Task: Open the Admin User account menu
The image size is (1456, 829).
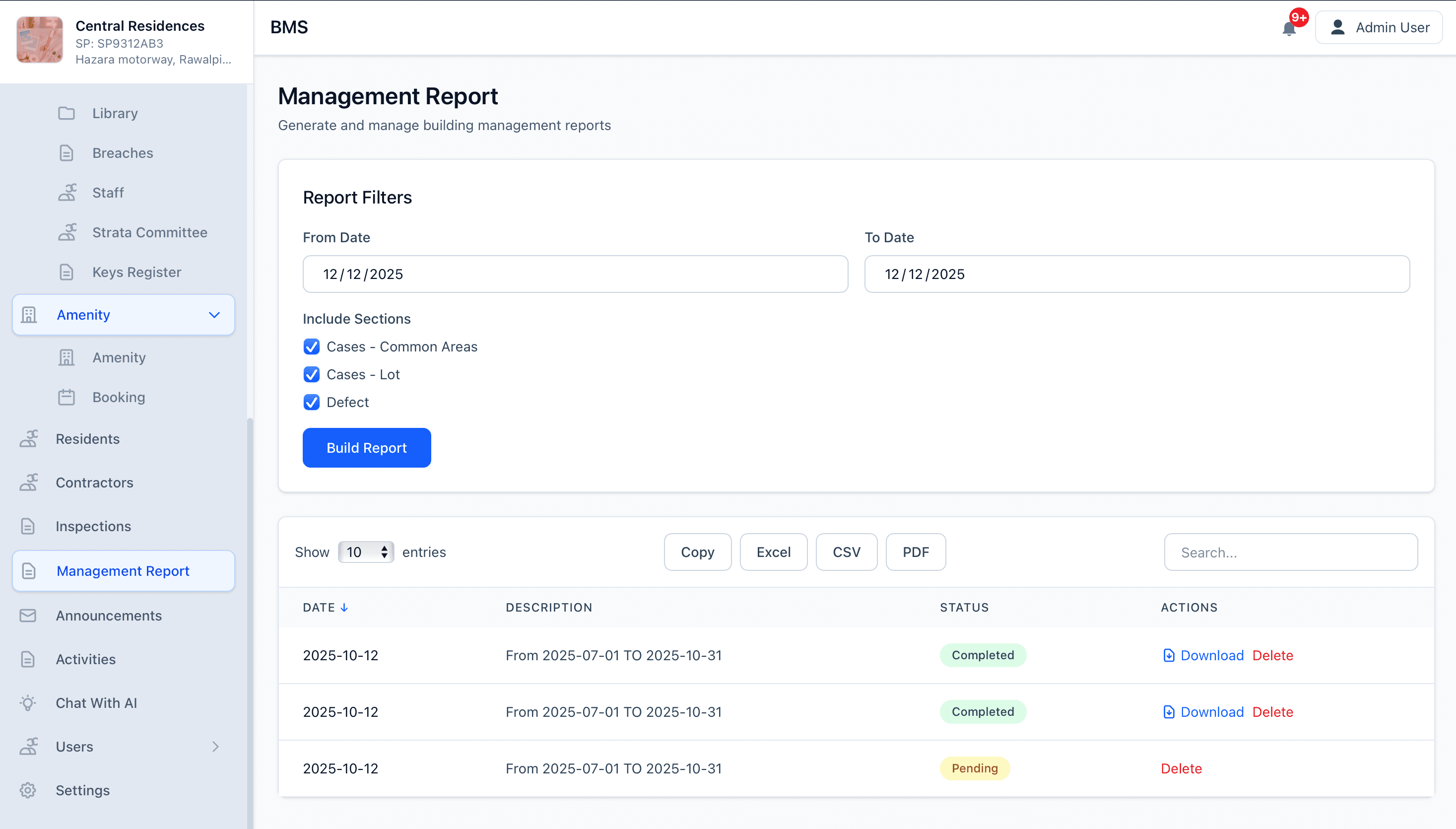Action: tap(1378, 27)
